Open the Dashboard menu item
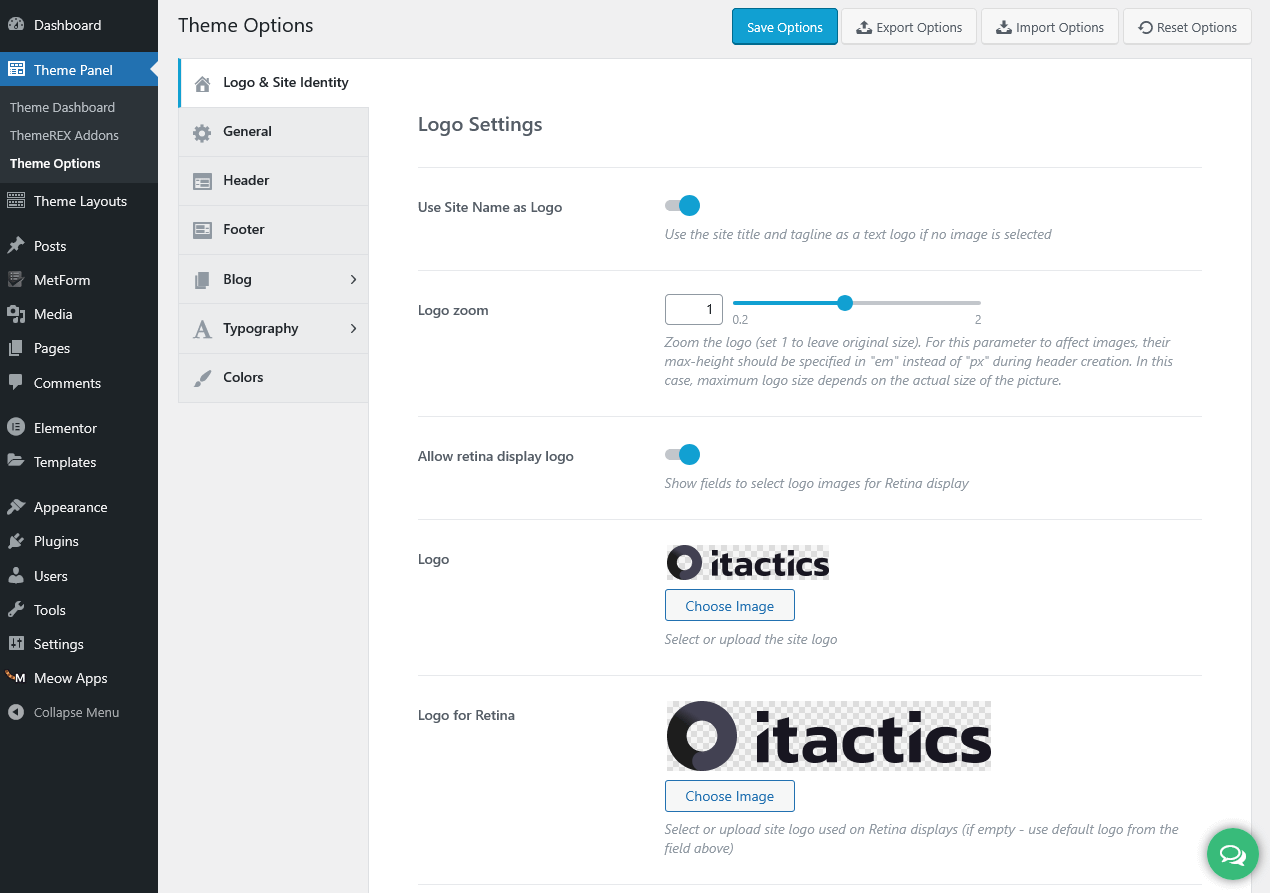The image size is (1270, 893). [79, 25]
